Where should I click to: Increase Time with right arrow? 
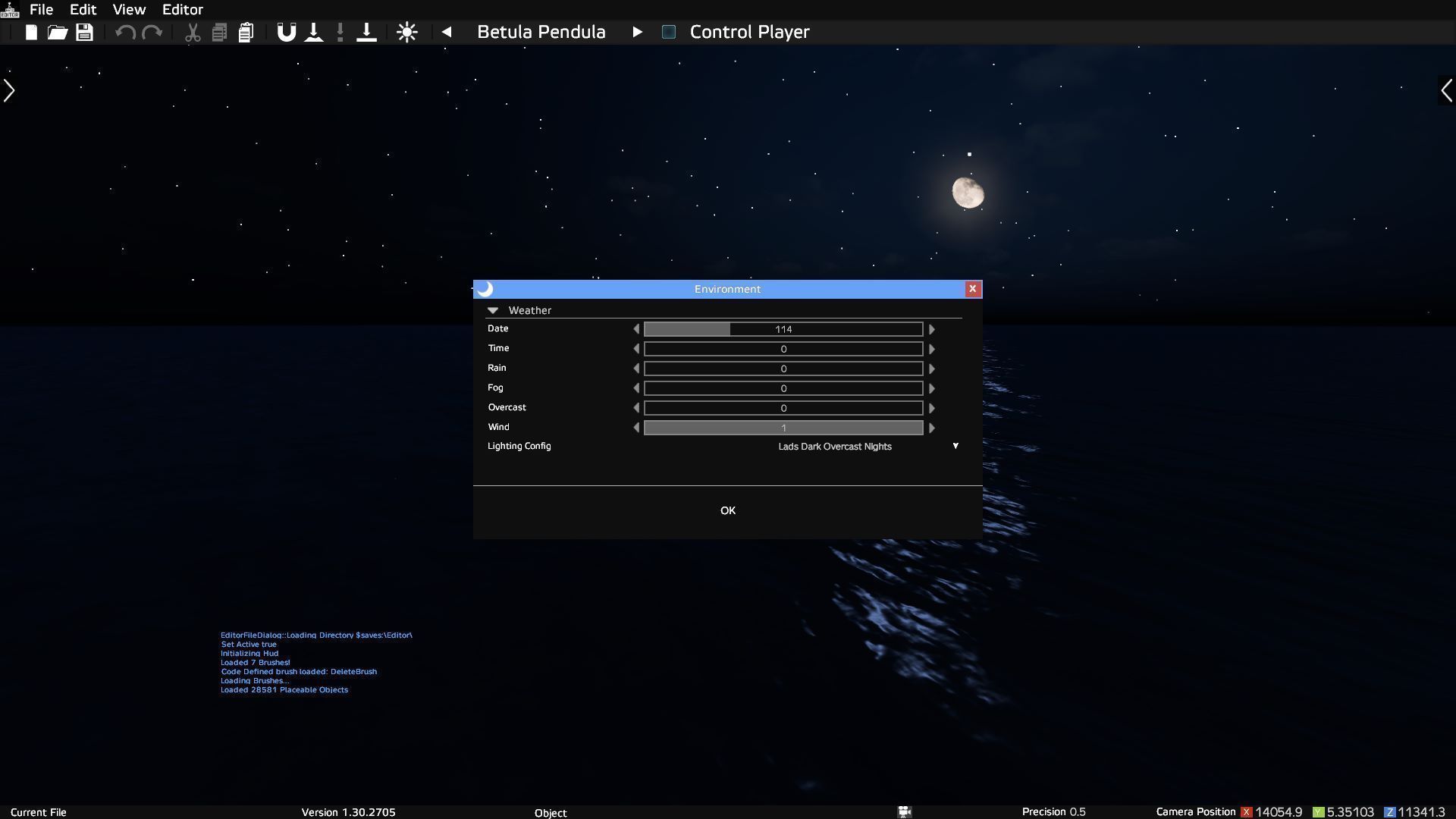click(931, 349)
